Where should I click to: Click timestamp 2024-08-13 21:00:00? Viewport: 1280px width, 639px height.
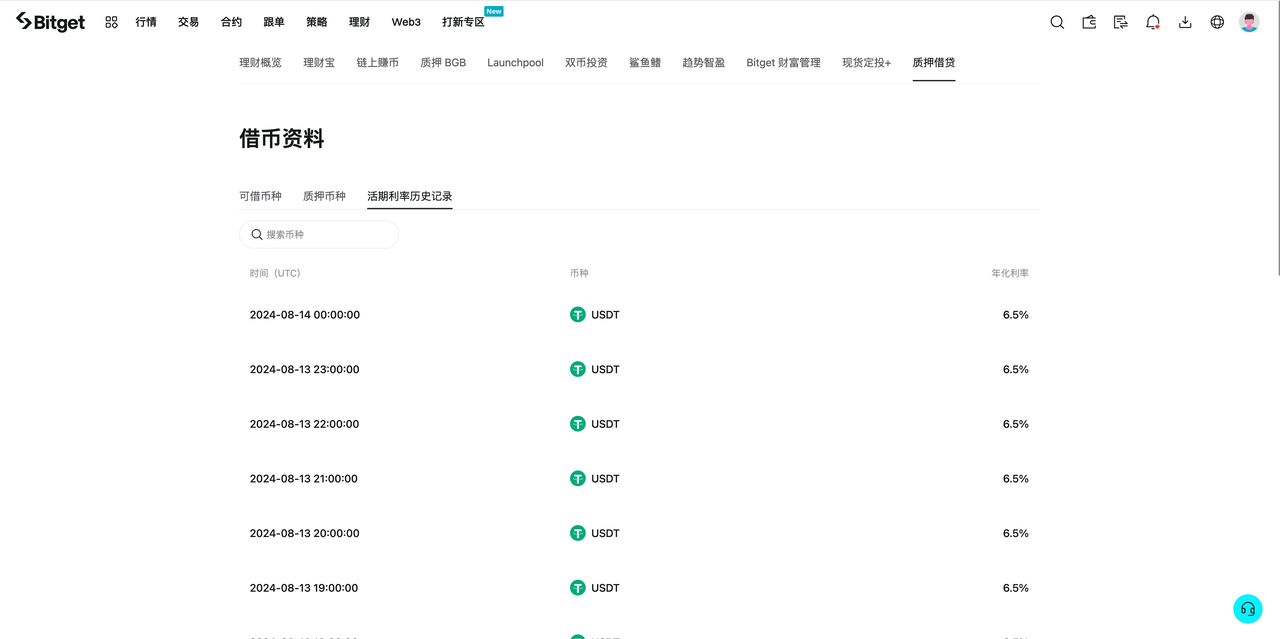(x=303, y=479)
